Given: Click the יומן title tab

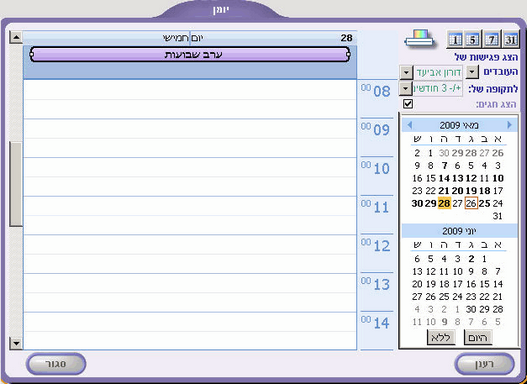Looking at the screenshot, I should tap(220, 10).
